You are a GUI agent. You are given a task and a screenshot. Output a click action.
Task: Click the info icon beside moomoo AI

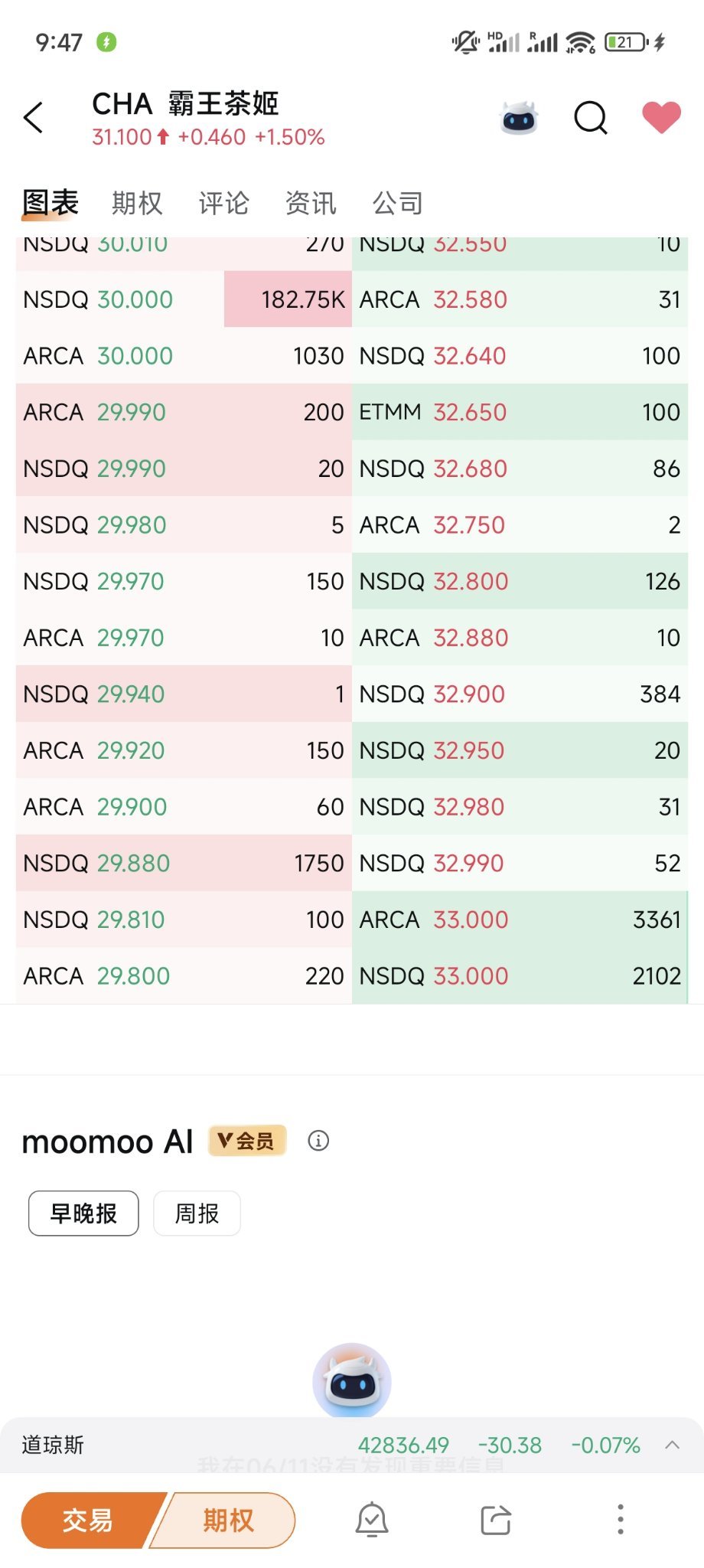318,1141
